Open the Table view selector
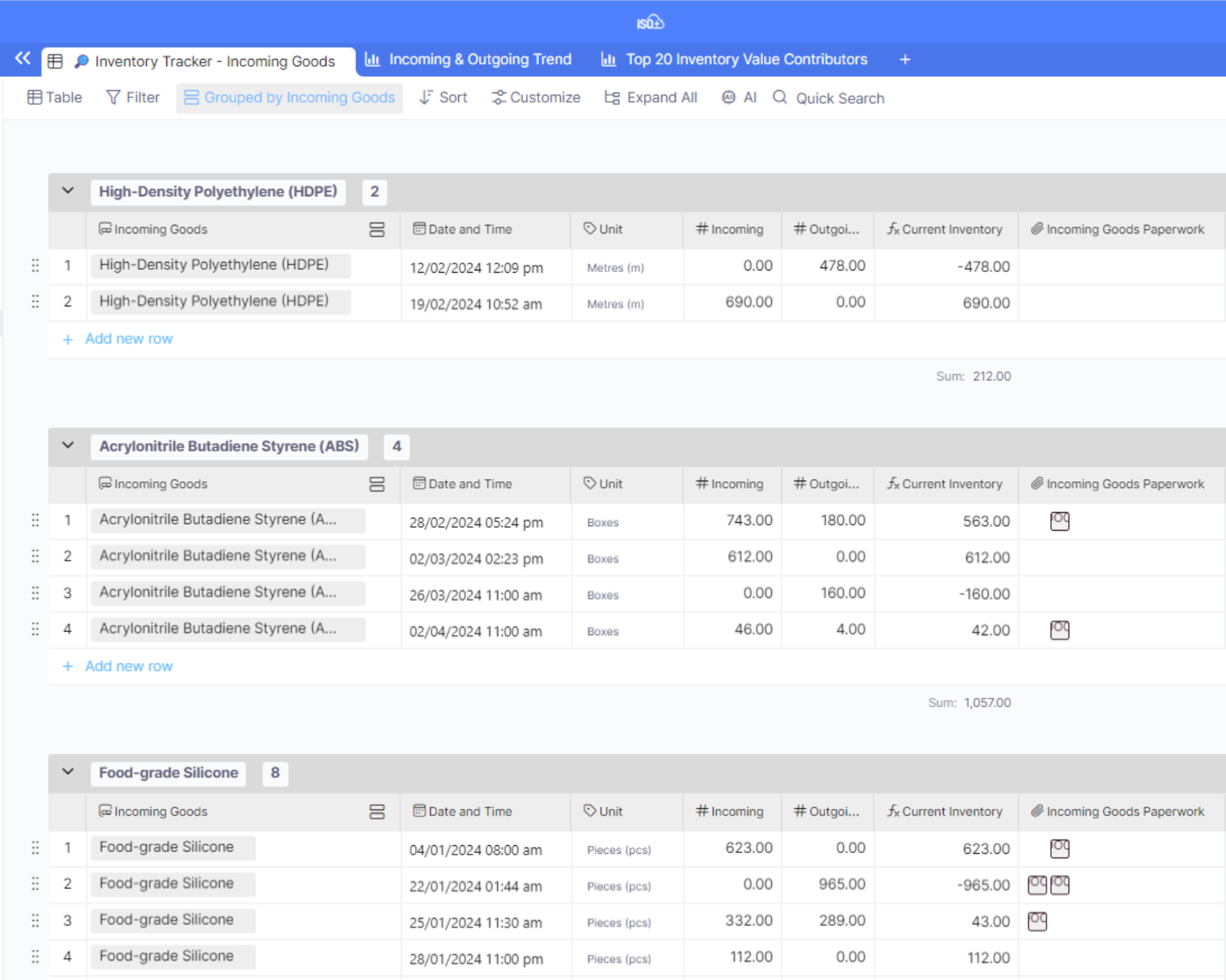This screenshot has width=1226, height=980. pyautogui.click(x=55, y=98)
